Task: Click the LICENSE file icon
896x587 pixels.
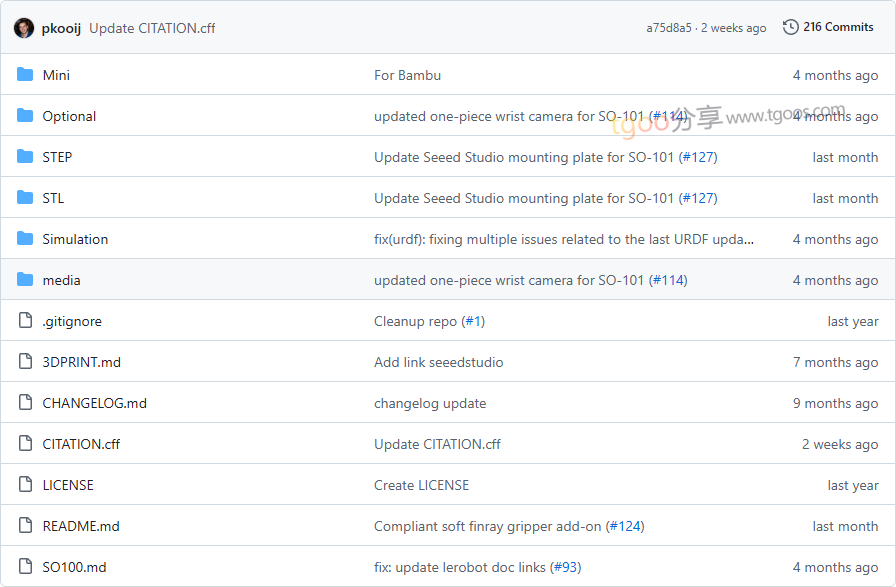Action: click(25, 485)
